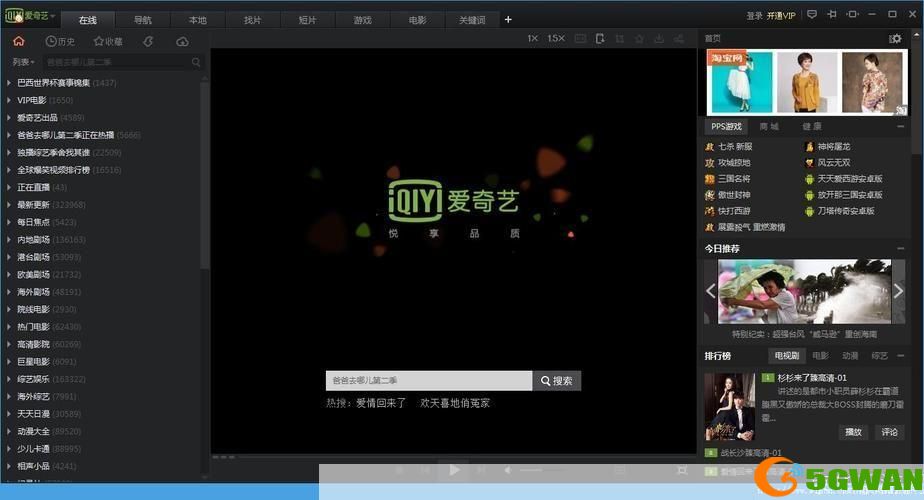Open the Taobao ad banner thumbnail
924x500 pixels.
point(807,82)
